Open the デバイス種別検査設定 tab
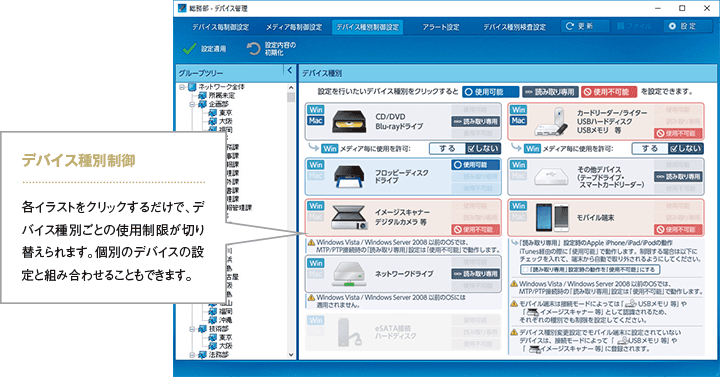The image size is (720, 377). click(514, 27)
